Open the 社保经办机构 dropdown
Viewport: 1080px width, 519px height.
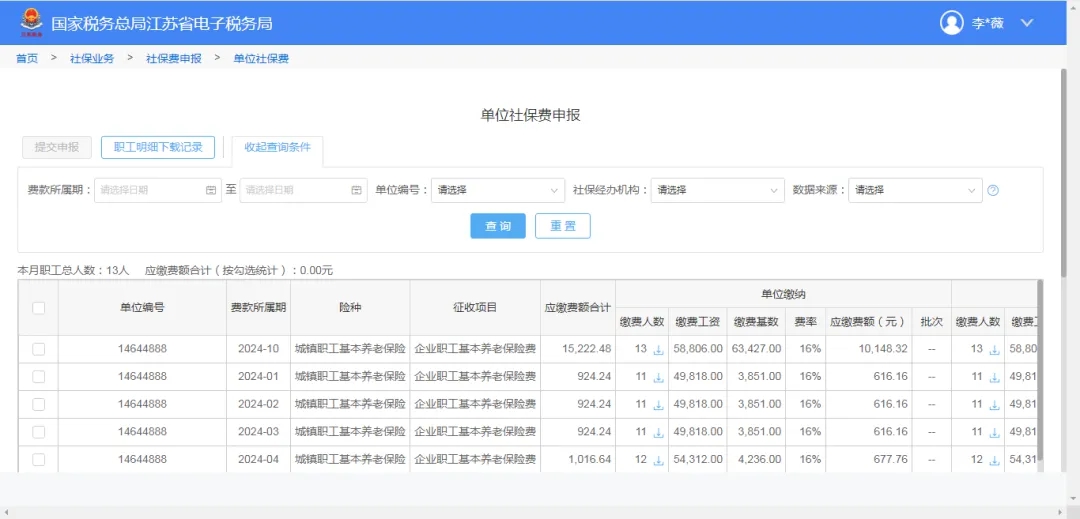coord(717,190)
